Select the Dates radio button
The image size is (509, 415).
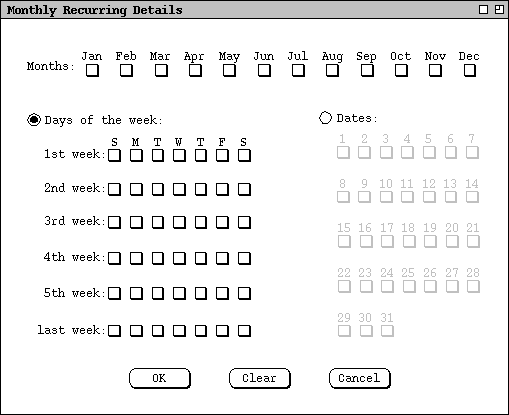[x=325, y=118]
